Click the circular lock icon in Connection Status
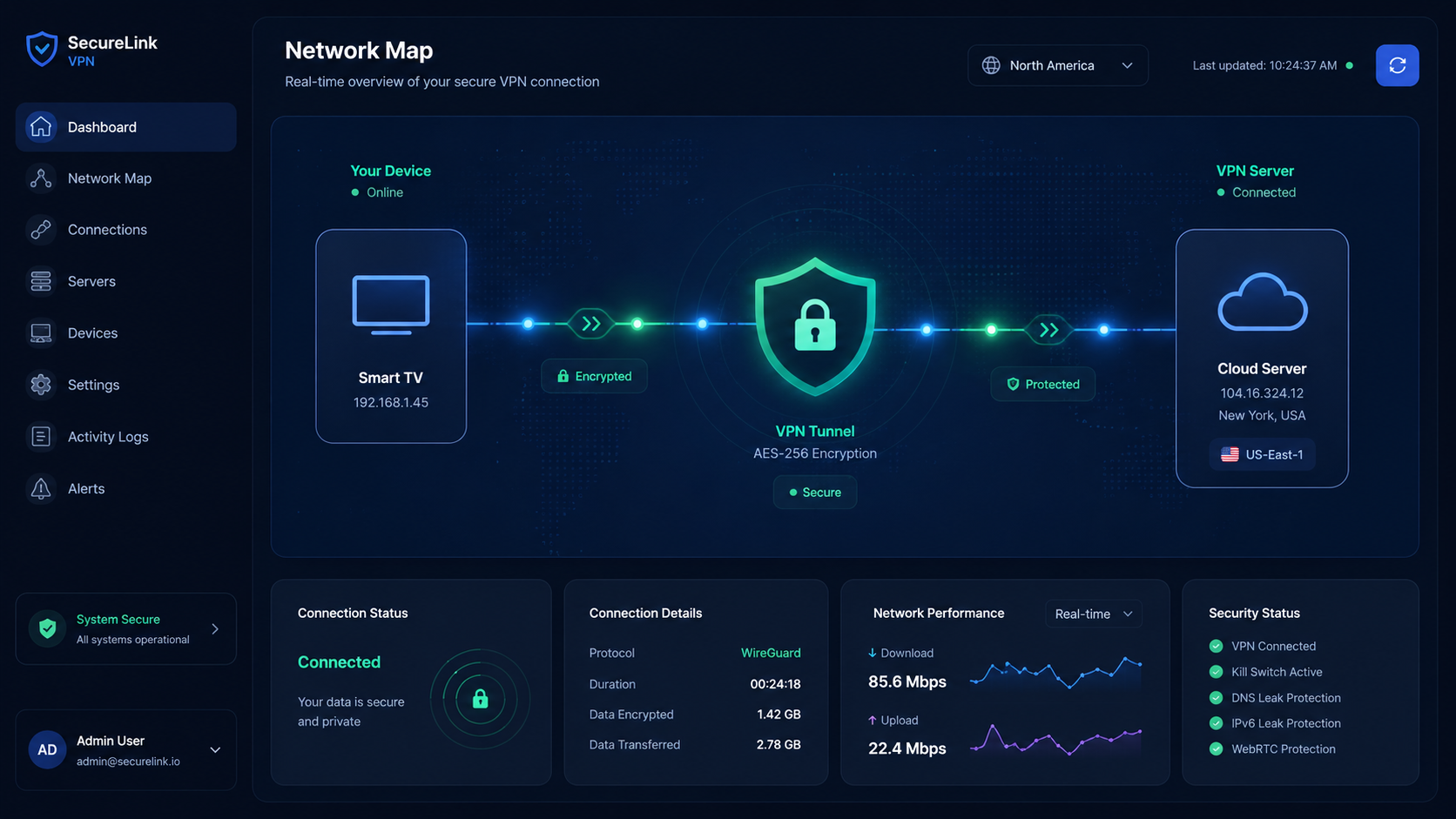The image size is (1456, 819). tap(480, 698)
